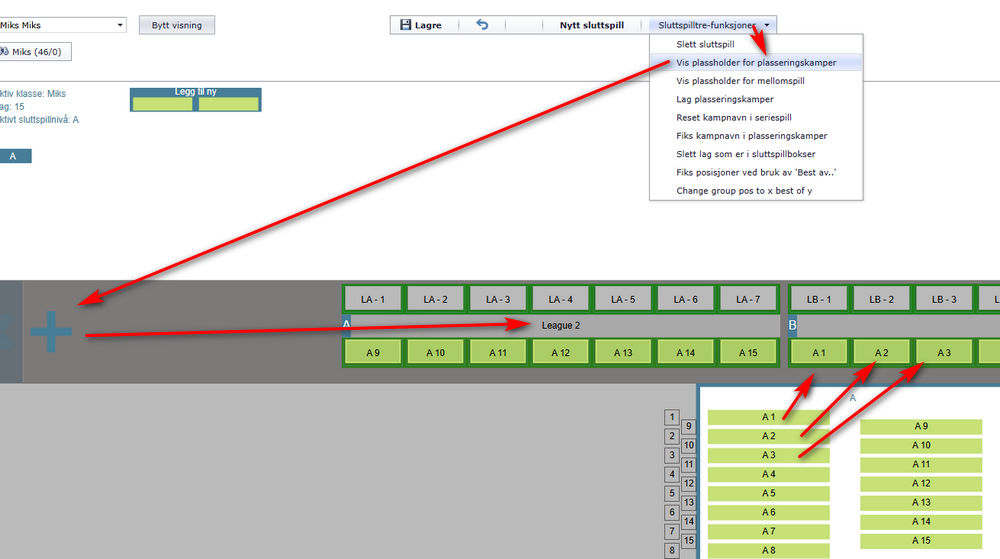Click the A 1 box in group B
The width and height of the screenshot is (1000, 559).
pos(819,352)
